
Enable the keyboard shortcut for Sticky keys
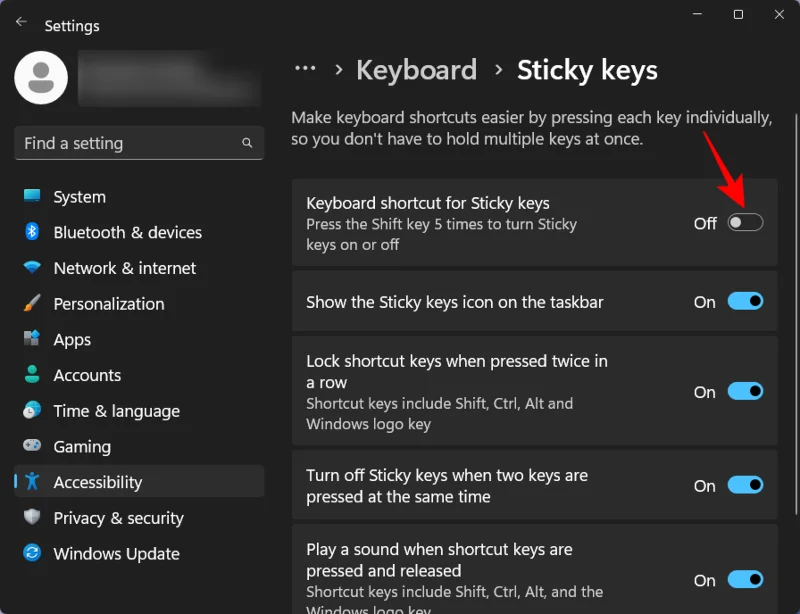[x=745, y=224]
